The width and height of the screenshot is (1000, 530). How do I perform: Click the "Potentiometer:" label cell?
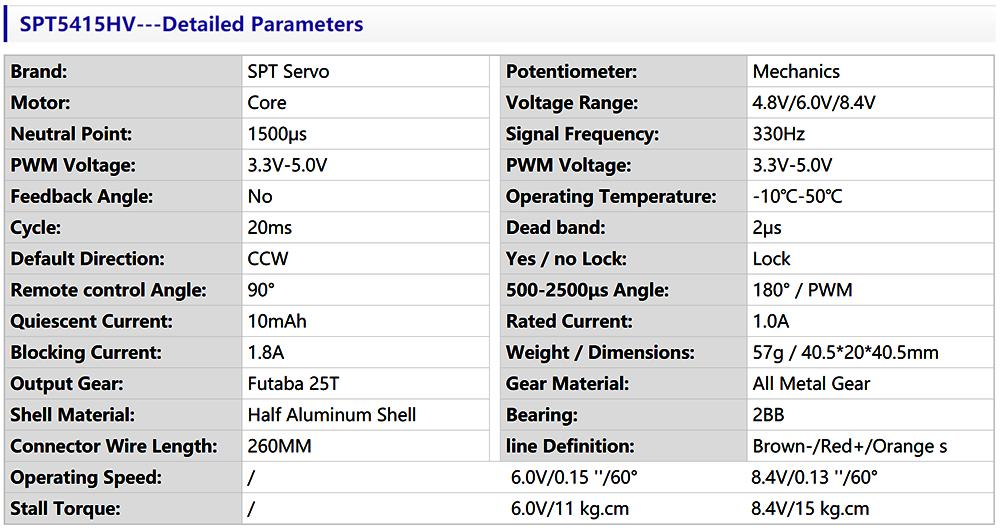pyautogui.click(x=572, y=72)
